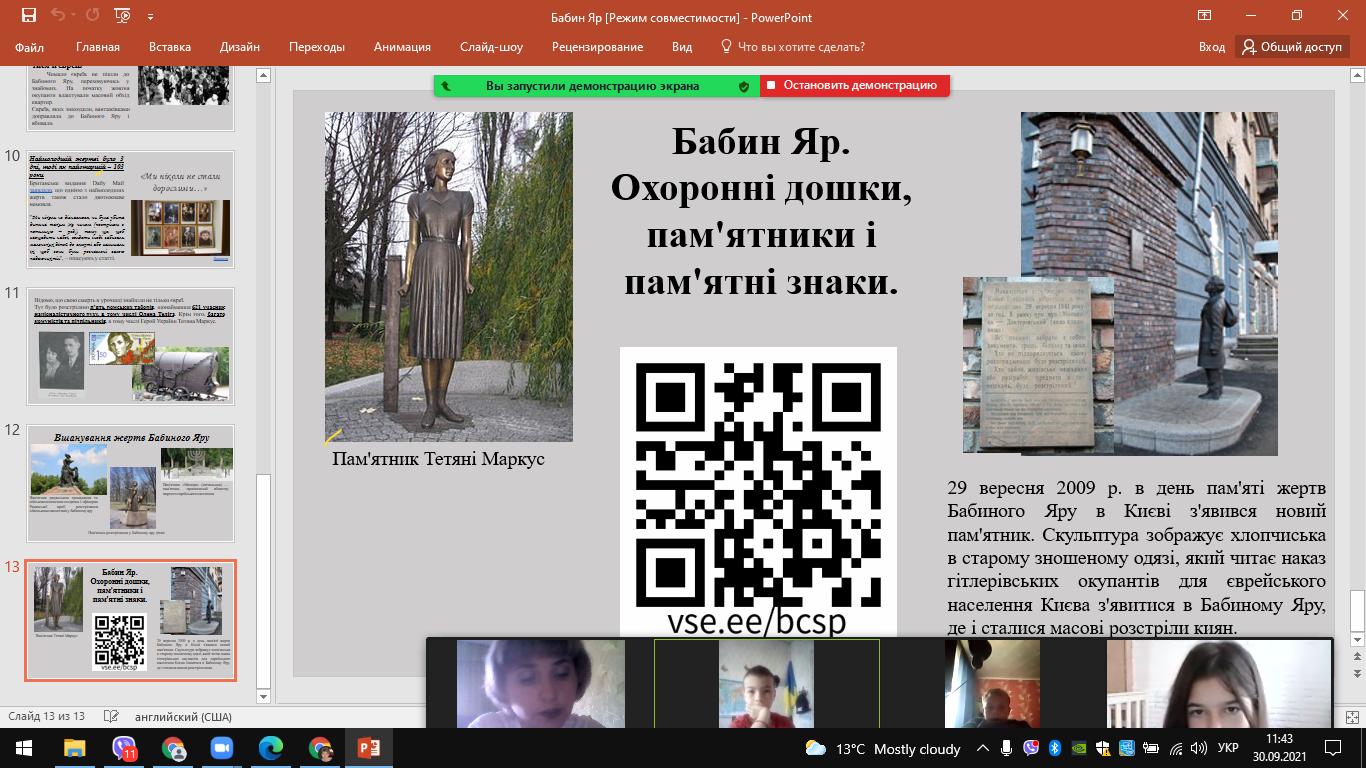
Task: Open the Файл menu
Action: coord(30,47)
